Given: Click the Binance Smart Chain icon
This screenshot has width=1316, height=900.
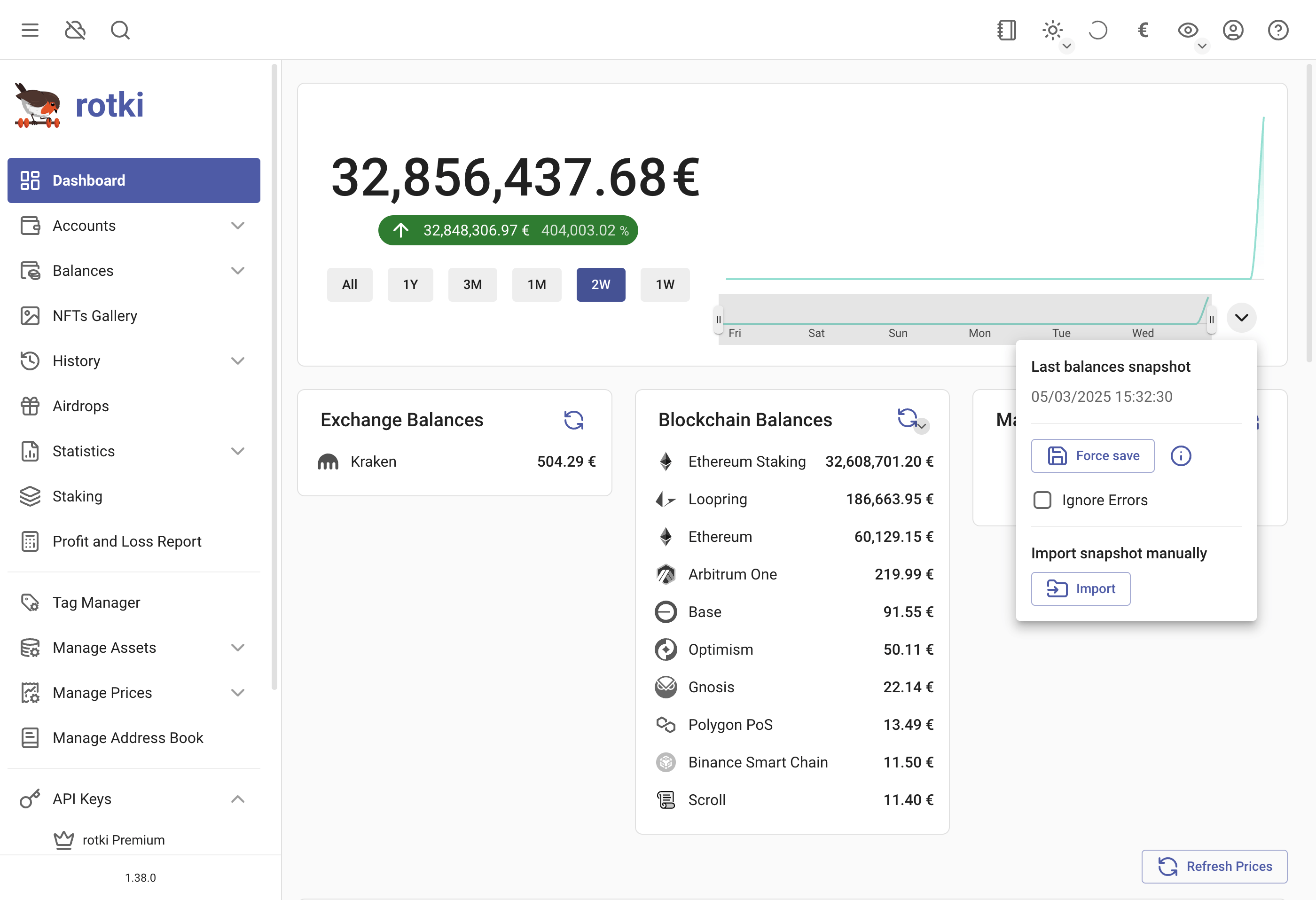Looking at the screenshot, I should pyautogui.click(x=666, y=762).
